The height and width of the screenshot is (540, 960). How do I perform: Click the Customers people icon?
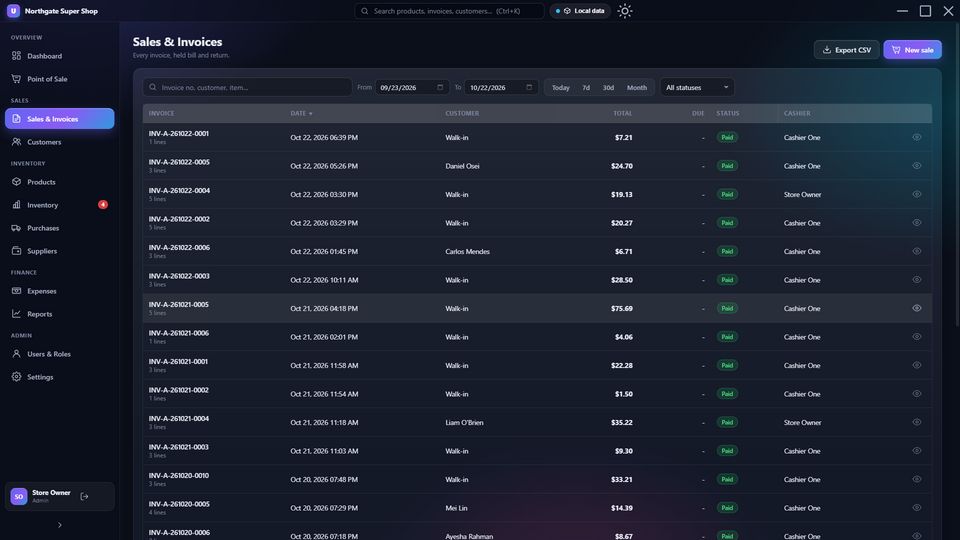click(x=17, y=142)
